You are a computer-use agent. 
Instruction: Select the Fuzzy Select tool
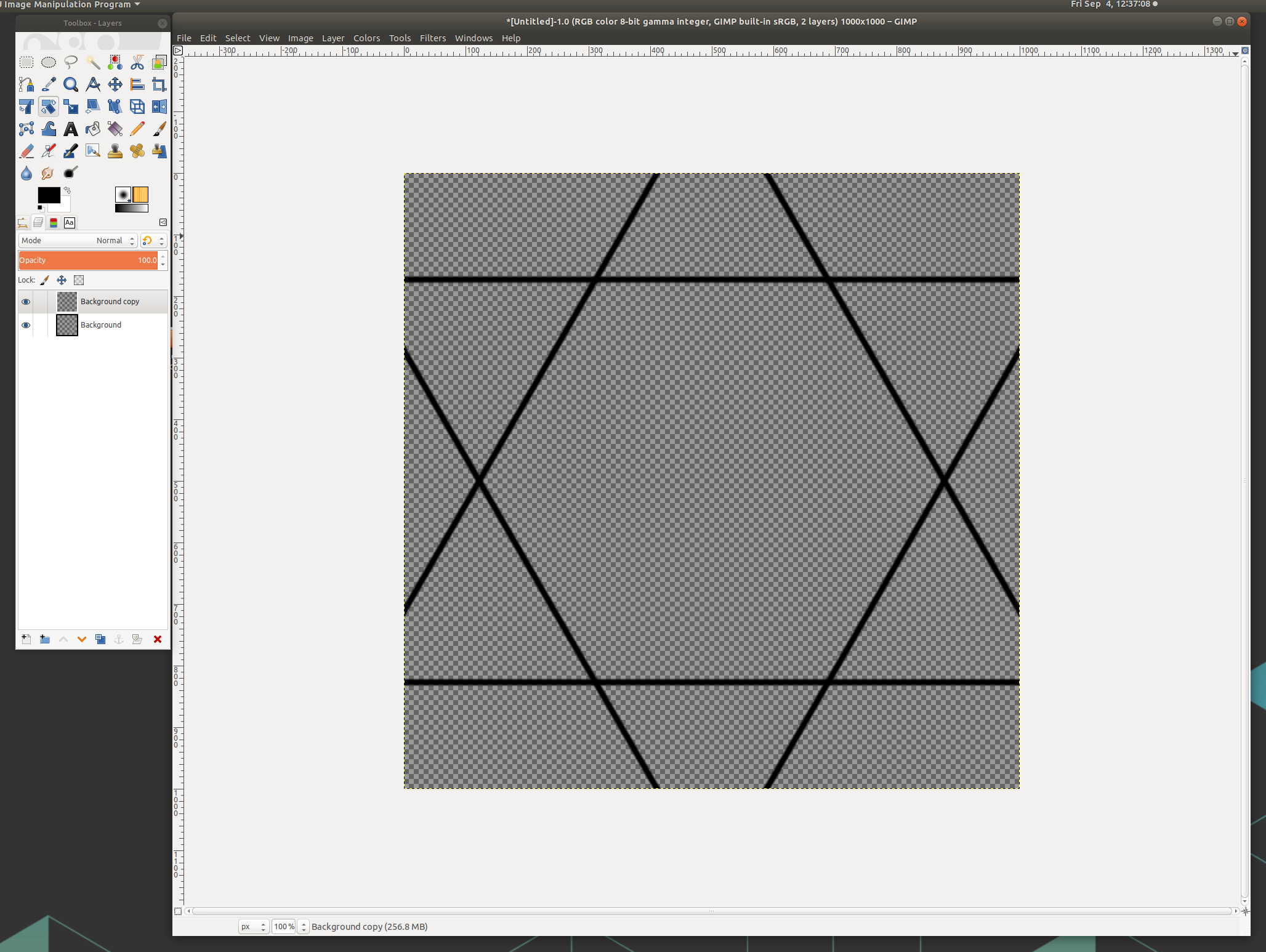pos(92,62)
